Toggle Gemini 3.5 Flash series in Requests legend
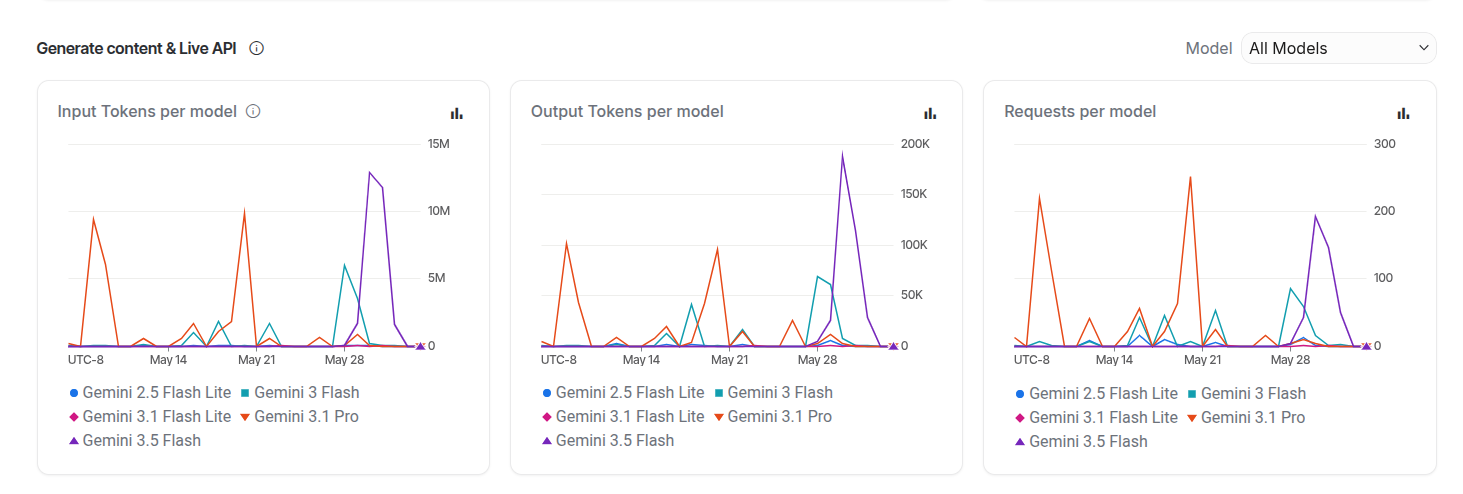The image size is (1463, 494). (1081, 441)
